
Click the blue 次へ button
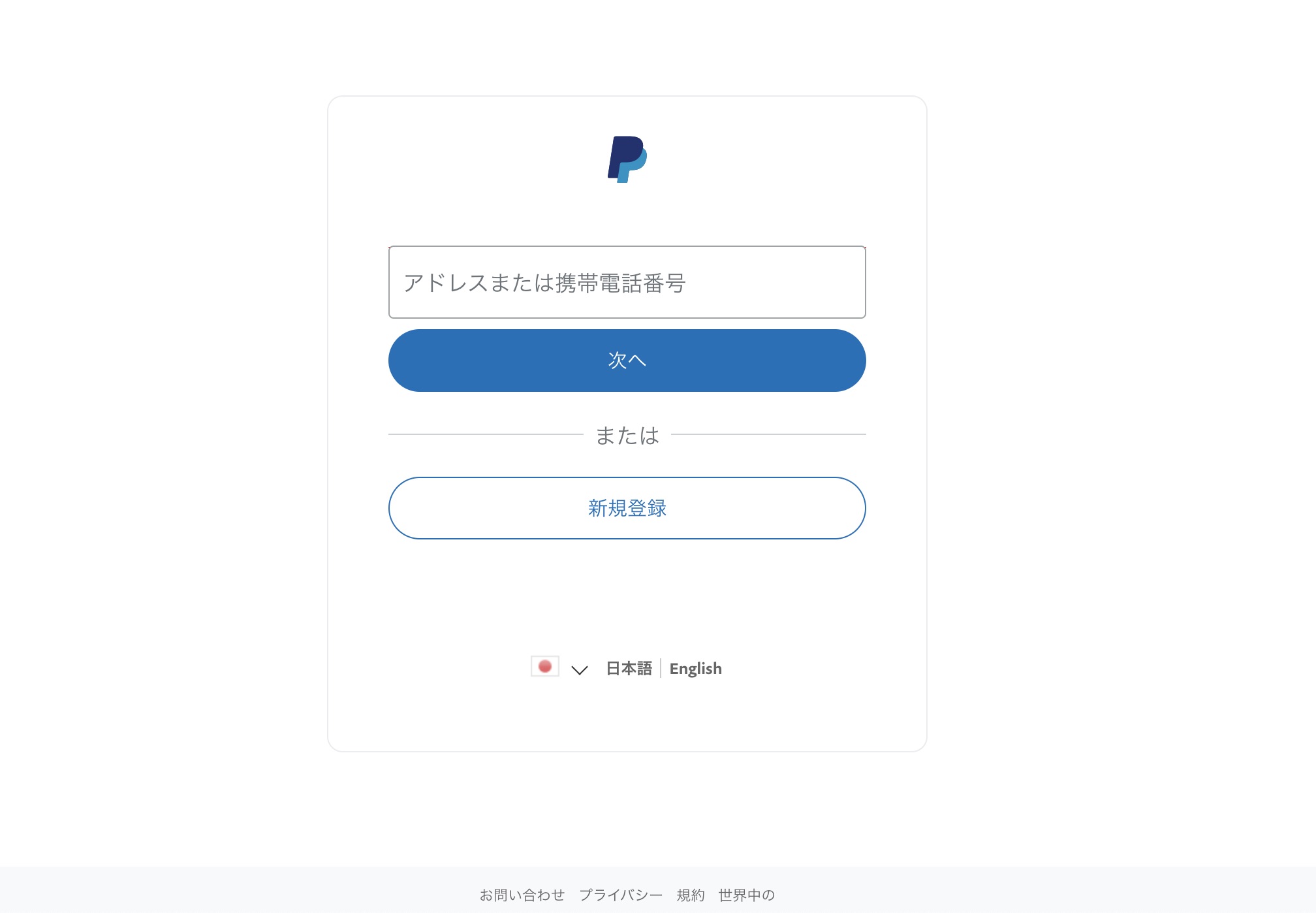627,360
